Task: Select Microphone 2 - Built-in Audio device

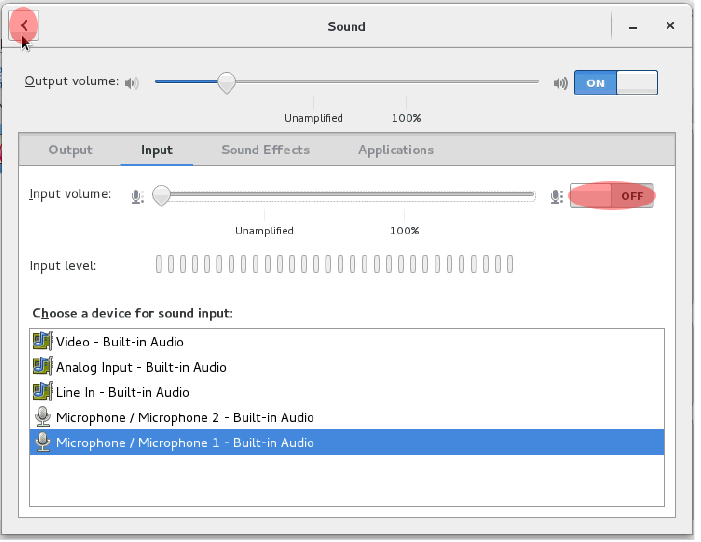Action: click(347, 417)
